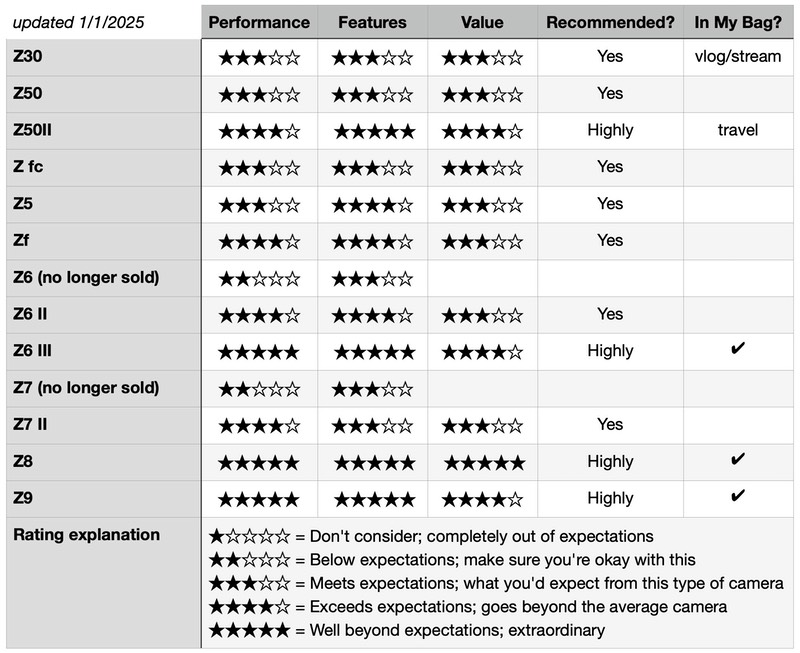The image size is (800, 653).
Task: Click the five-star rating explanation icon
Action: pos(249,631)
